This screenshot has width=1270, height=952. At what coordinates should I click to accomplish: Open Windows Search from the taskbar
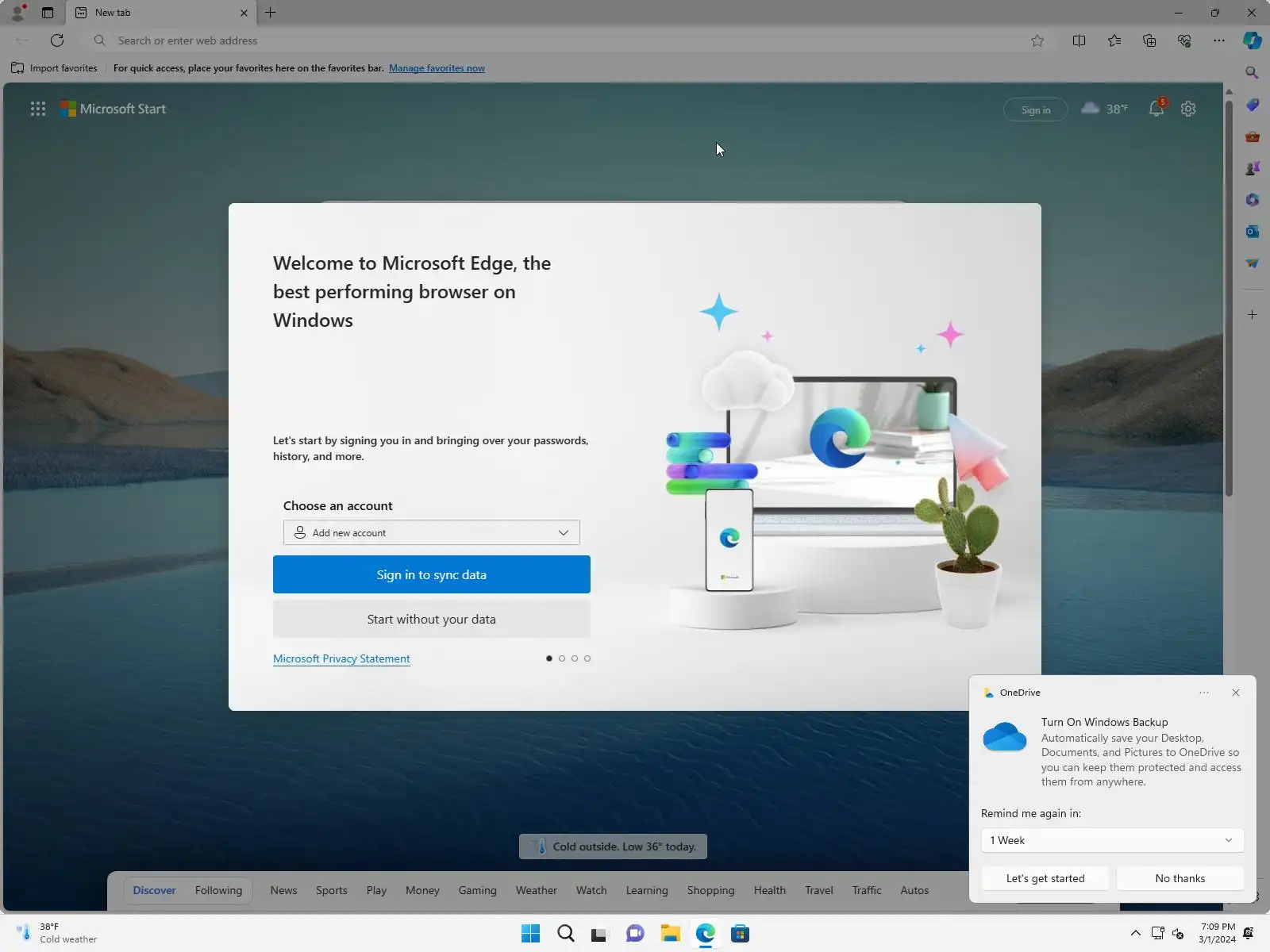pyautogui.click(x=565, y=933)
